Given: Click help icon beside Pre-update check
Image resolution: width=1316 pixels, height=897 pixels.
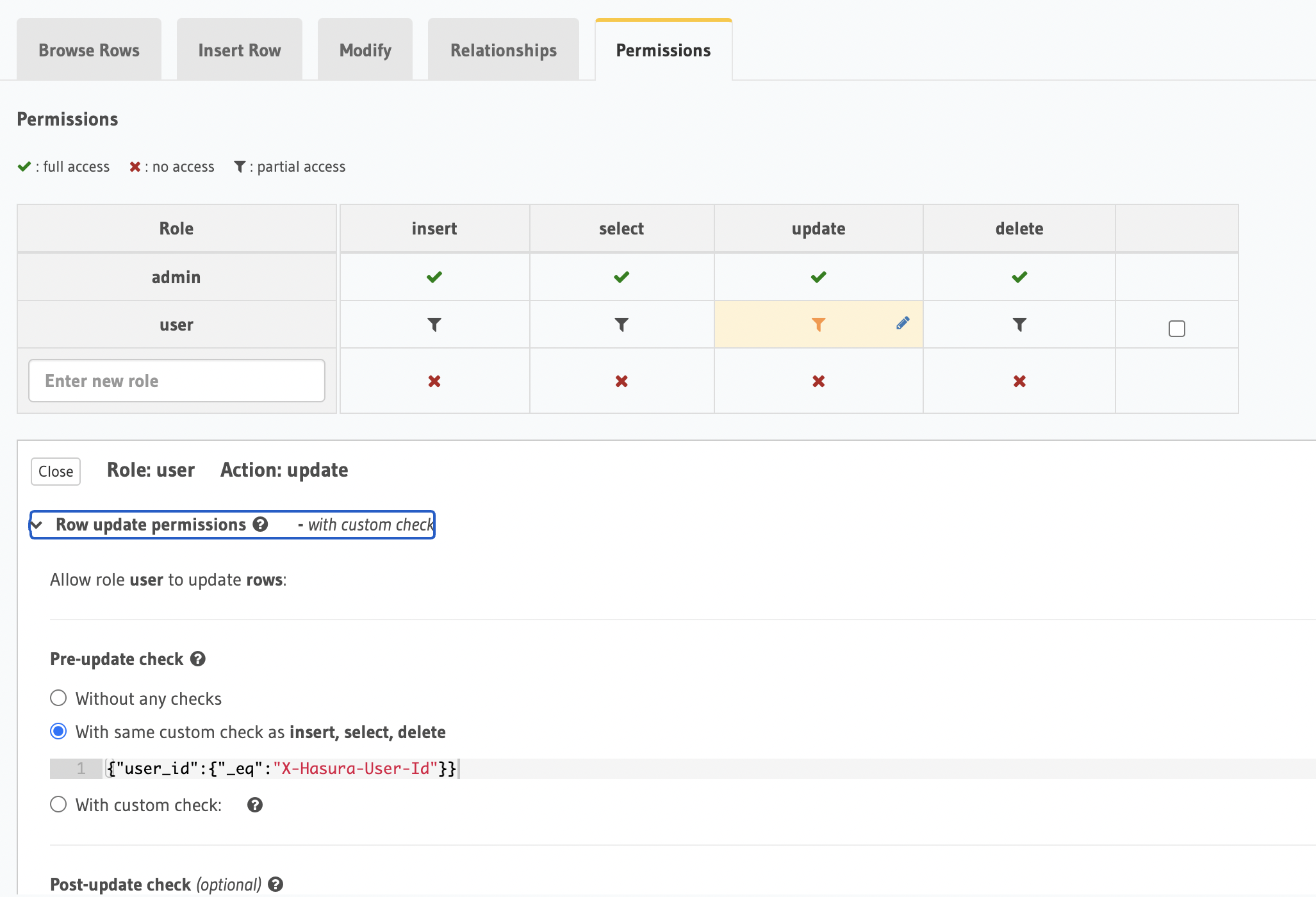Looking at the screenshot, I should tap(198, 659).
